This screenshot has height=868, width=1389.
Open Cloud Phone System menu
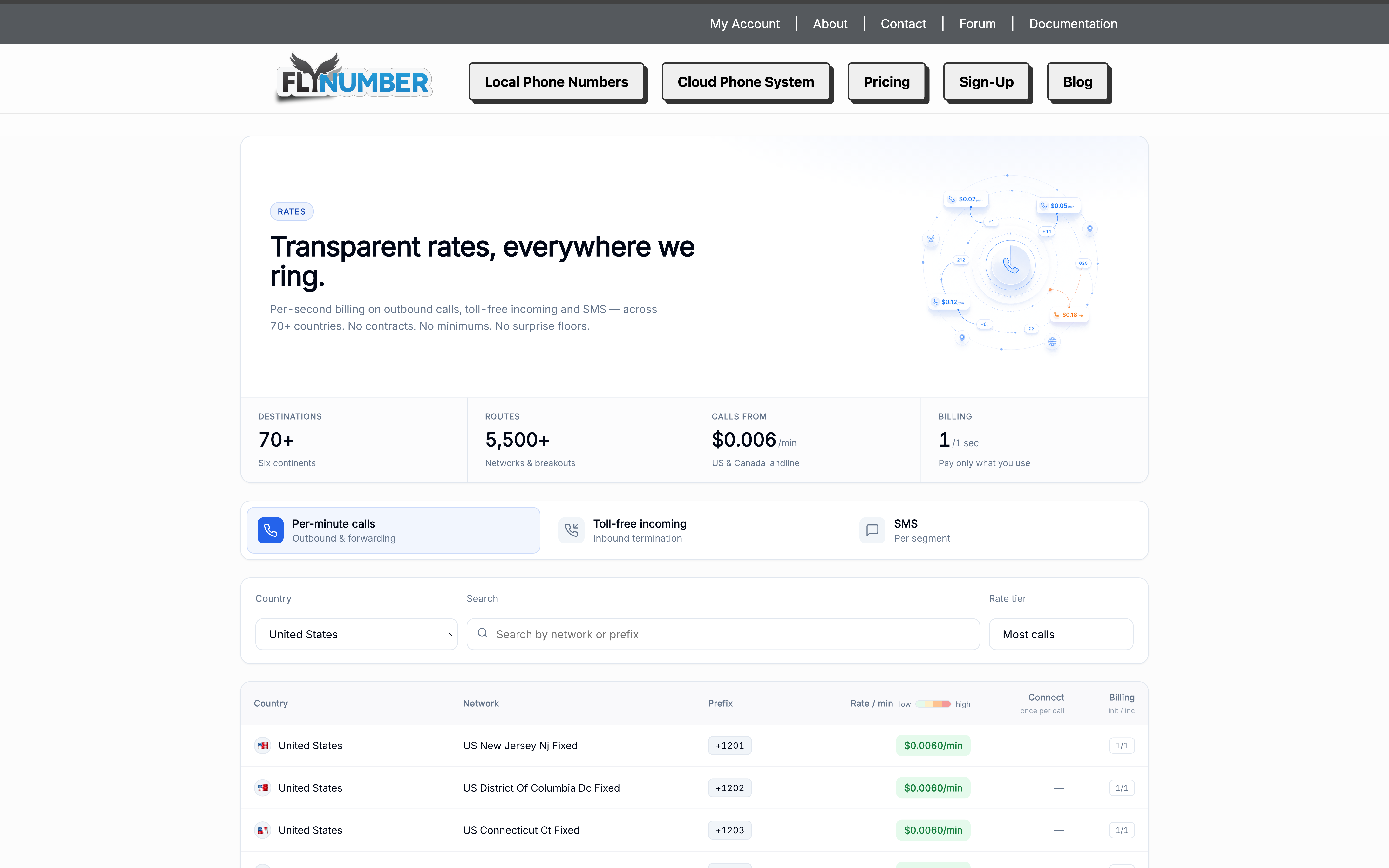[746, 82]
